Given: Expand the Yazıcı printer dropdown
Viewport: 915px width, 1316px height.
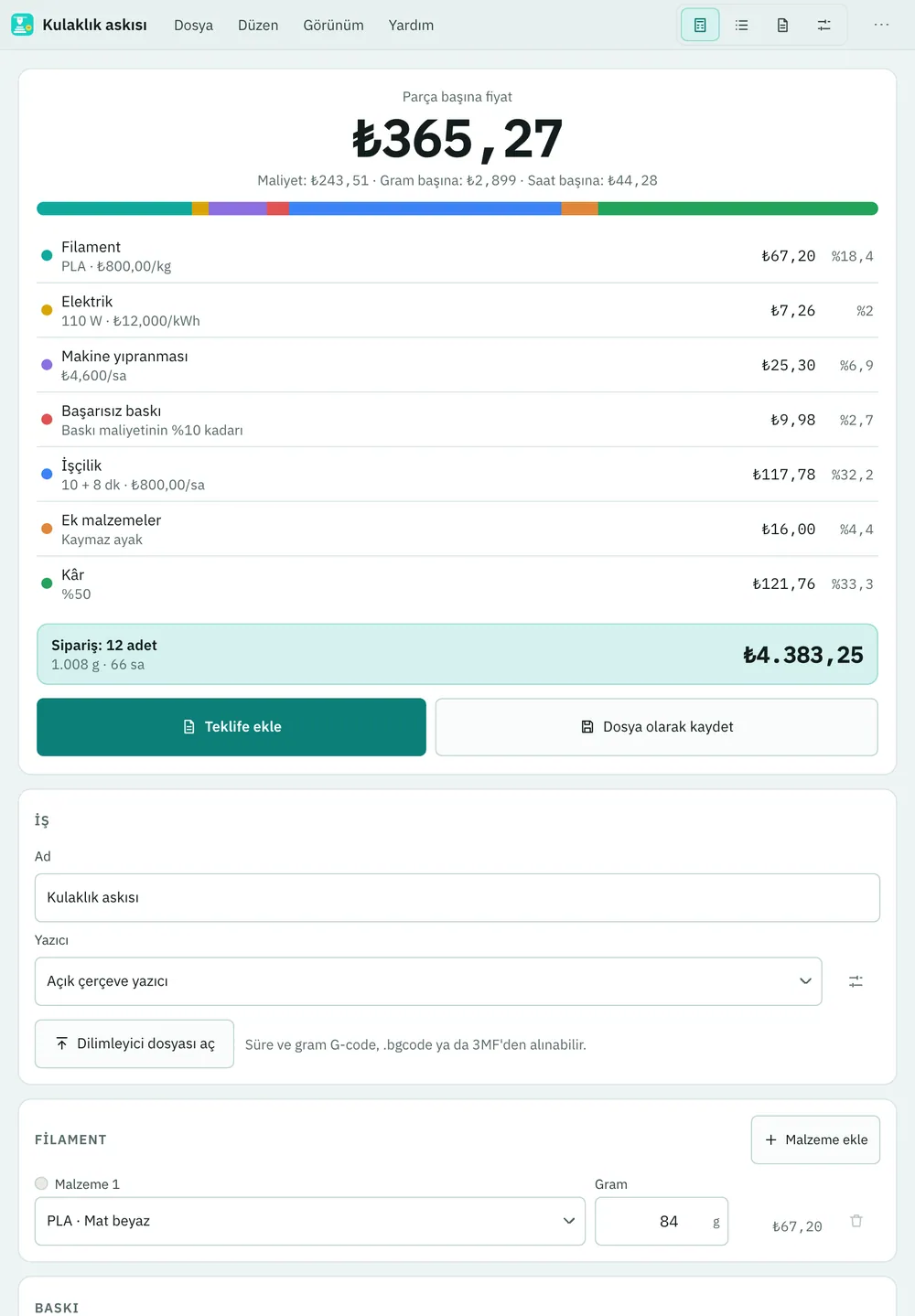Looking at the screenshot, I should 428,981.
